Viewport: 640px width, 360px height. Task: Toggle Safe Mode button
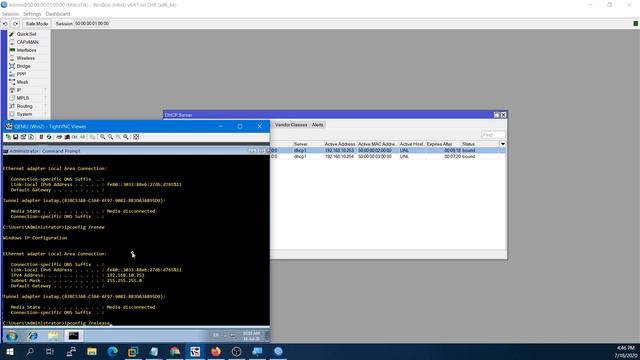click(37, 24)
